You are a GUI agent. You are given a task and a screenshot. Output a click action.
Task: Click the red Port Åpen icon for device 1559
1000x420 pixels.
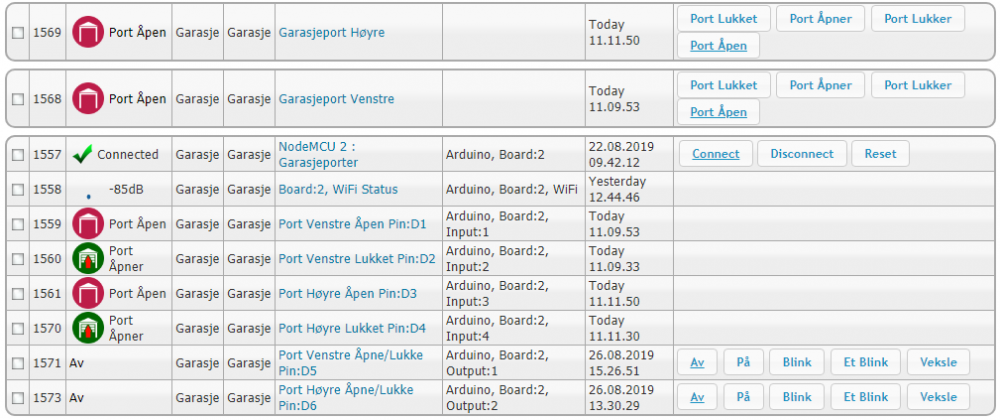[x=88, y=224]
